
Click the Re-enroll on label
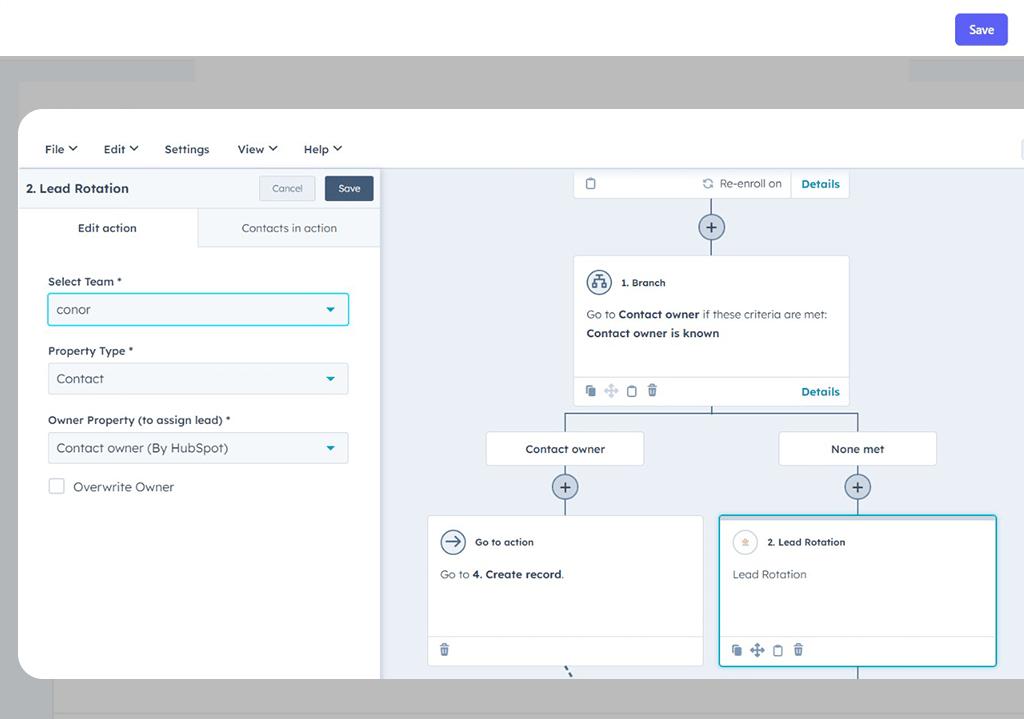click(750, 184)
